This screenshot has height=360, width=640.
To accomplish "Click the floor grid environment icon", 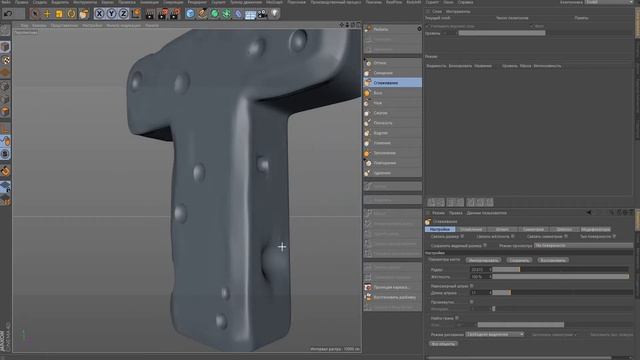I will pyautogui.click(x=250, y=15).
